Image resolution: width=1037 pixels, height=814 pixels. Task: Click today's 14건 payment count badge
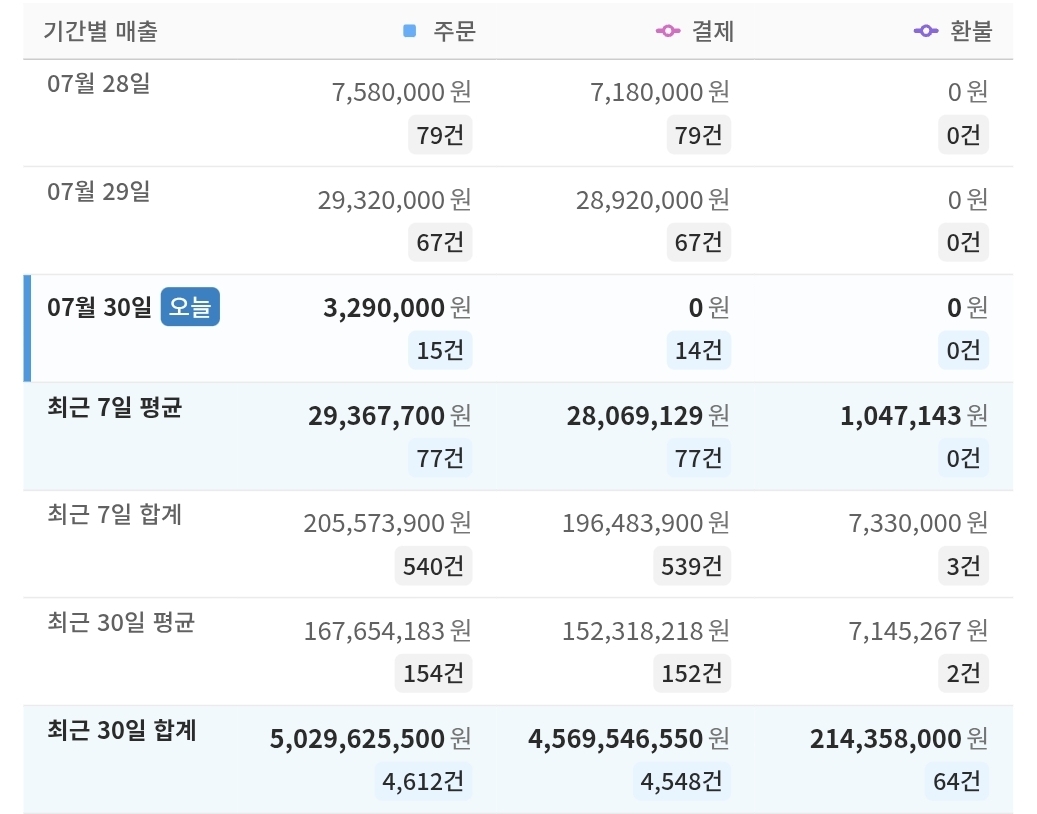698,350
